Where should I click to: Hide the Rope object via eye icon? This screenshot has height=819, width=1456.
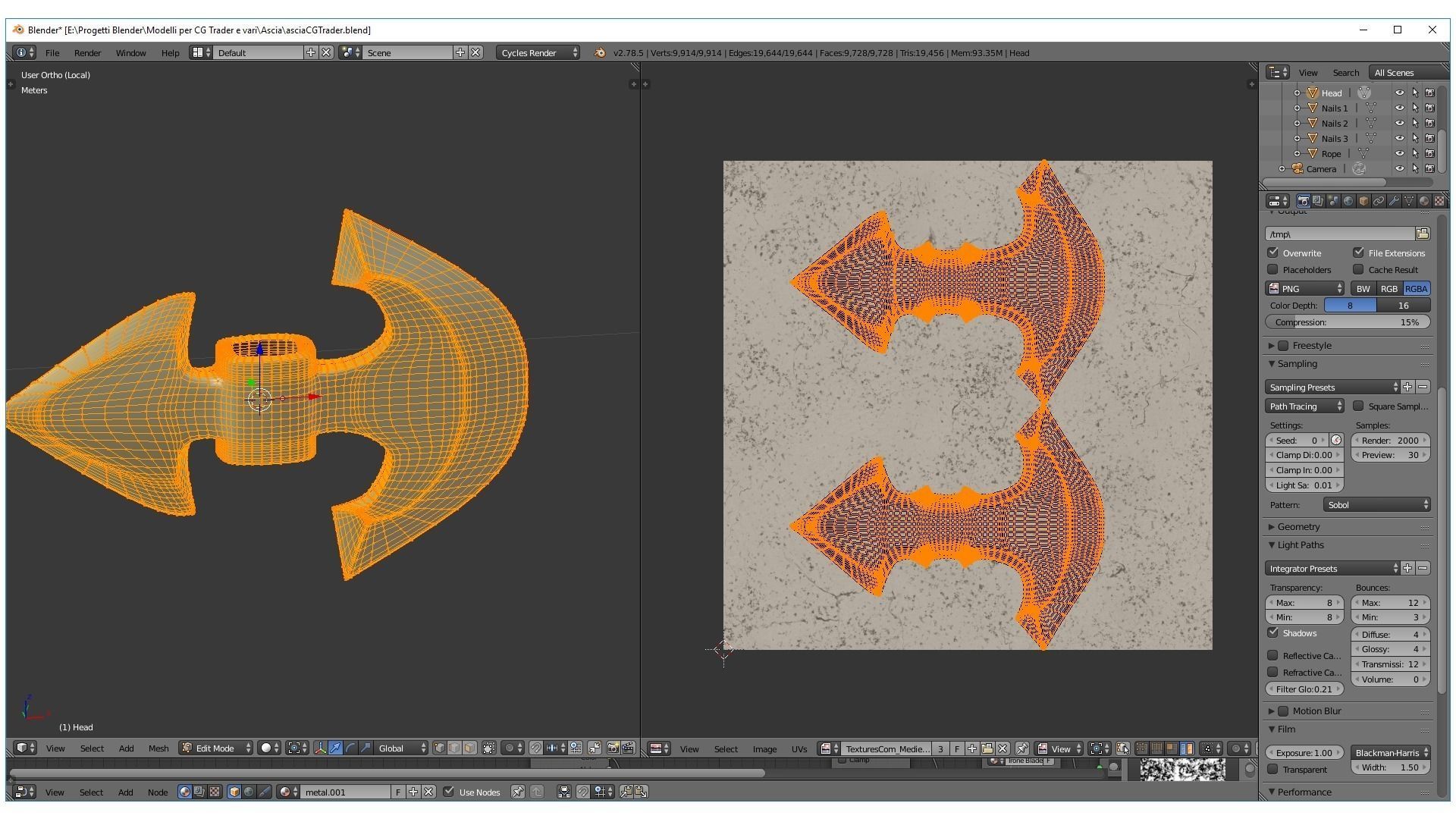[1399, 153]
